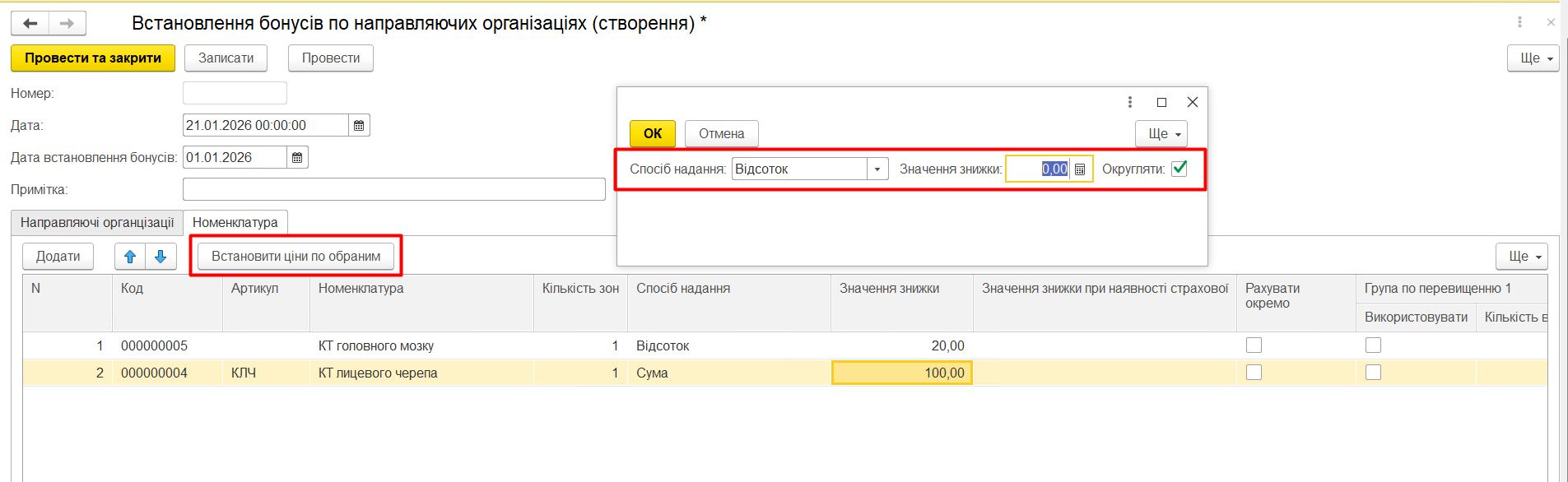1568x482 pixels.
Task: Open top-right Ще menu beside header
Action: click(x=1533, y=58)
